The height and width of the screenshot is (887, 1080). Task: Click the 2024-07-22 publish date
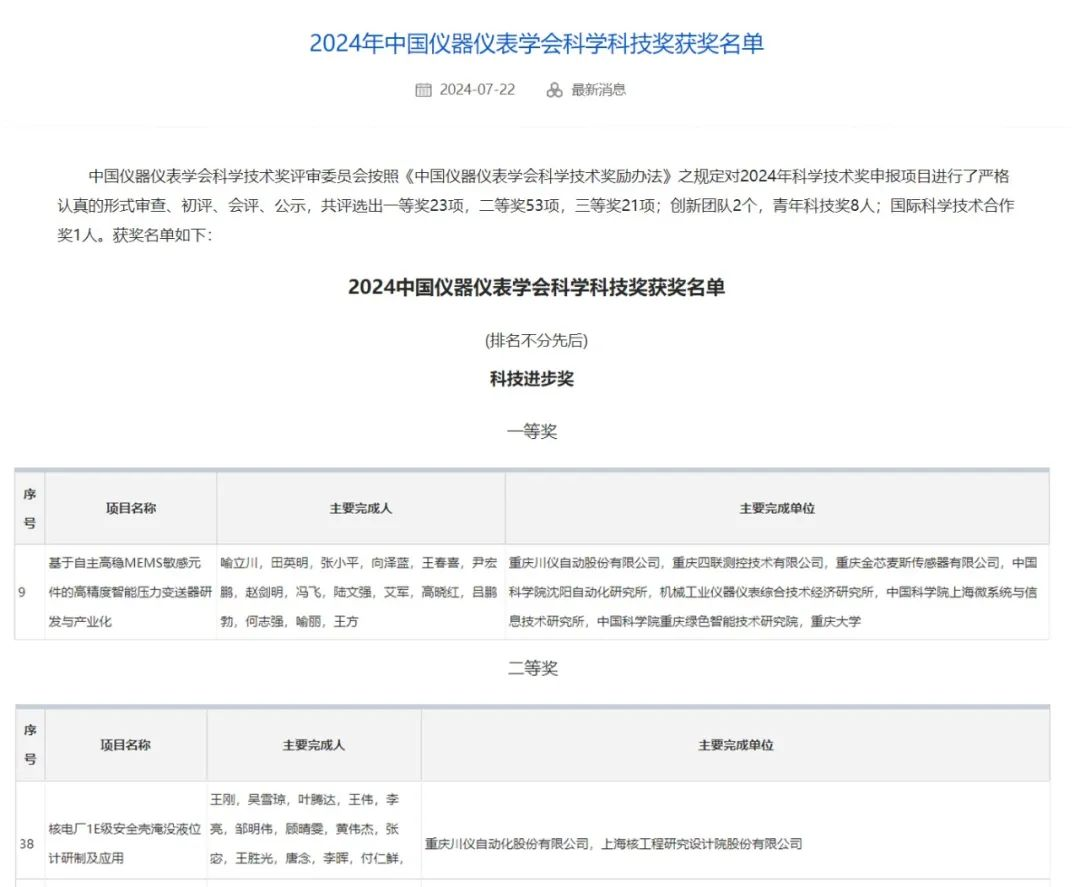477,90
